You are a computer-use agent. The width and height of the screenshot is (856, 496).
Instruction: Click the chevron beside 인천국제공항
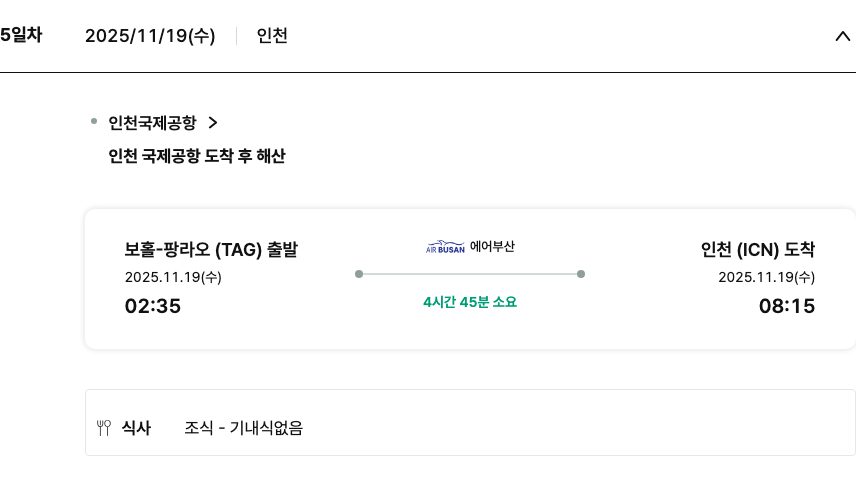(212, 123)
